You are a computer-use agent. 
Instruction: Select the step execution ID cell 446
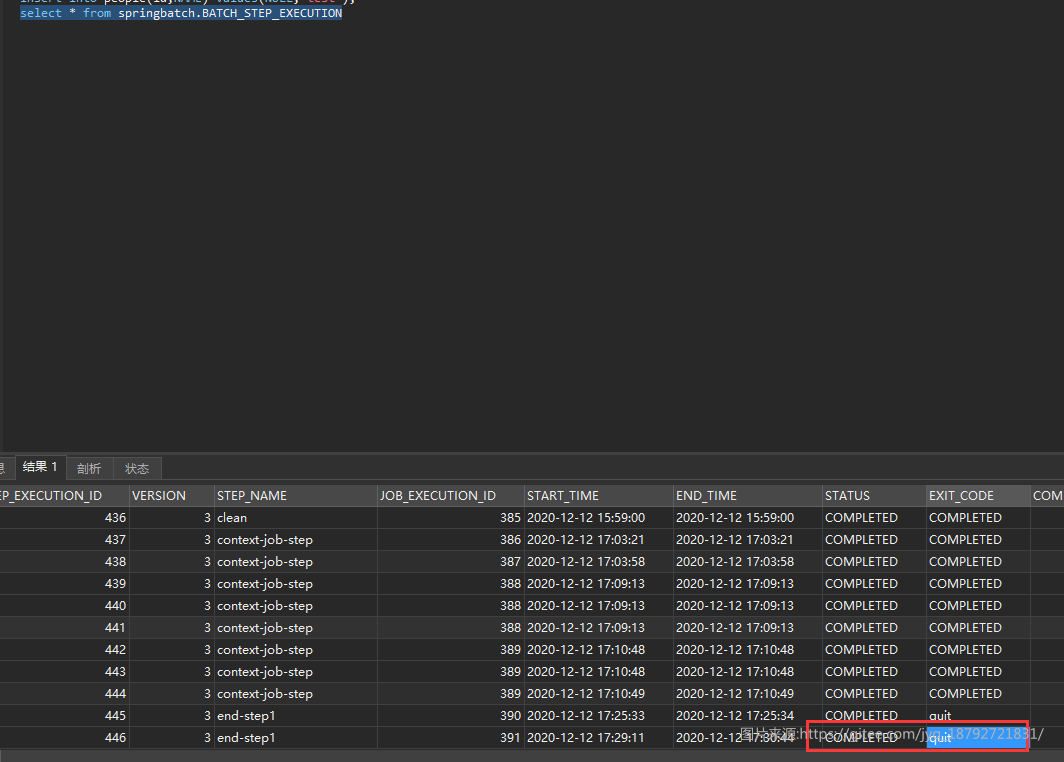64,738
